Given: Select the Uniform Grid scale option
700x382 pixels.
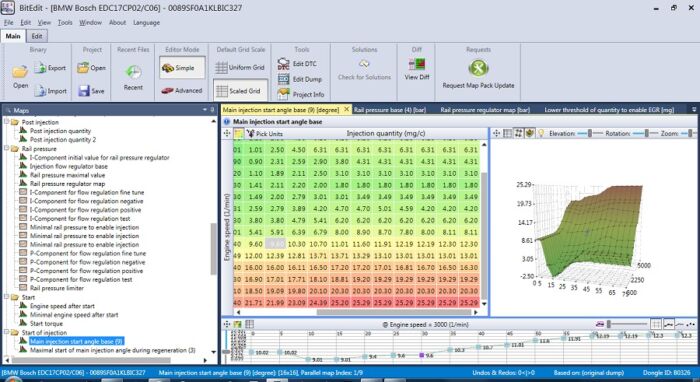Looking at the screenshot, I should (240, 68).
